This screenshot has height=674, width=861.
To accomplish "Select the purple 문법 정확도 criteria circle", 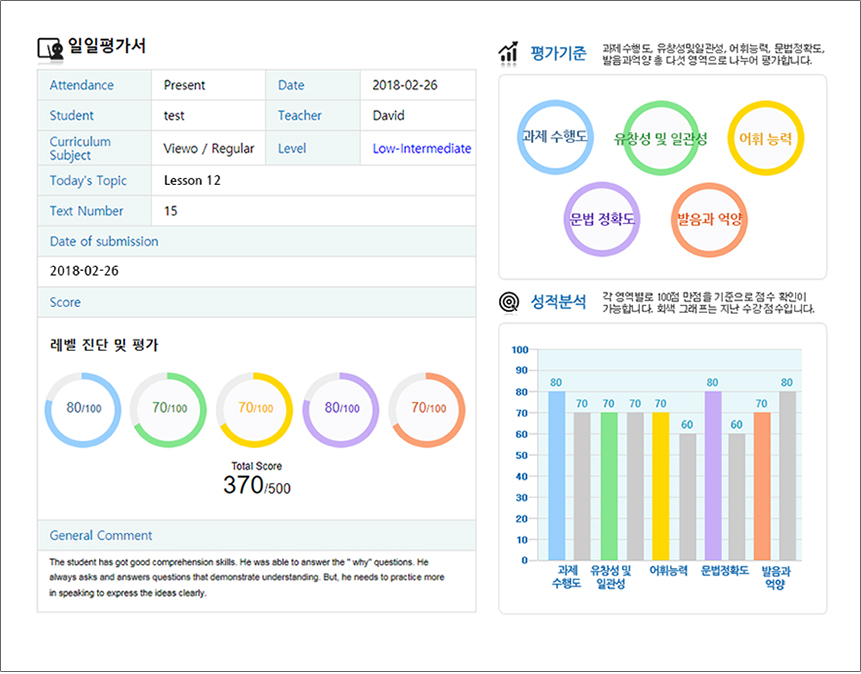I will click(602, 219).
